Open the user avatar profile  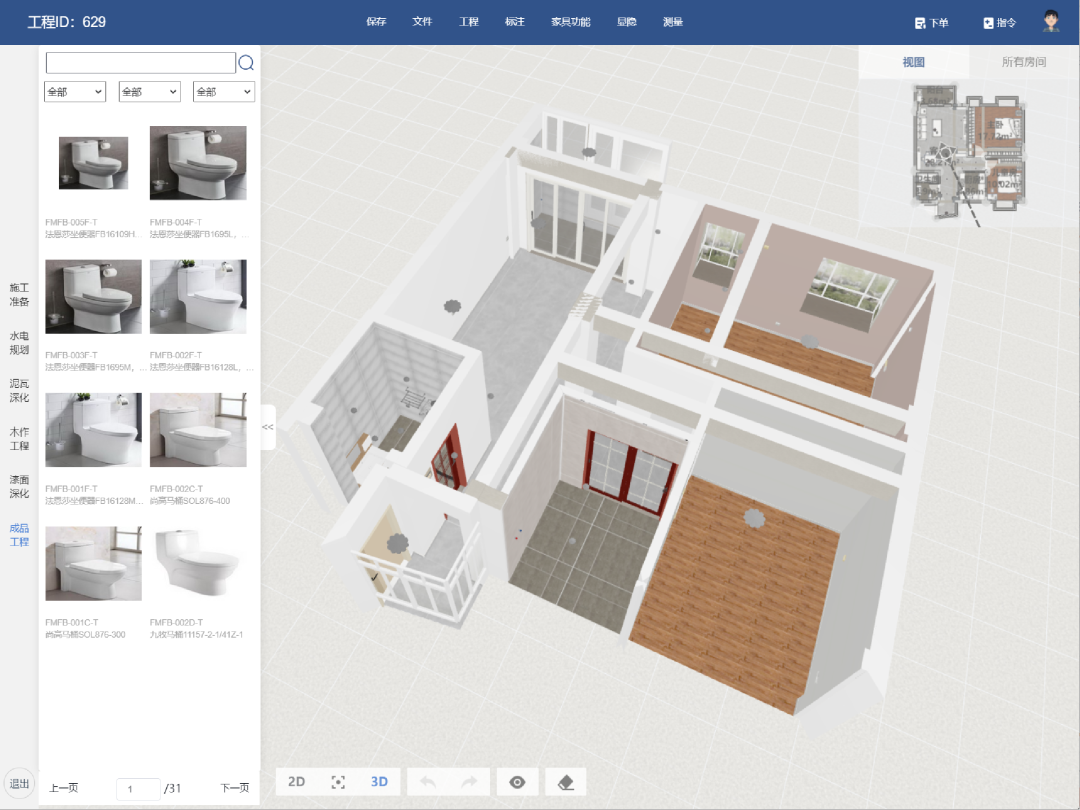coord(1050,21)
